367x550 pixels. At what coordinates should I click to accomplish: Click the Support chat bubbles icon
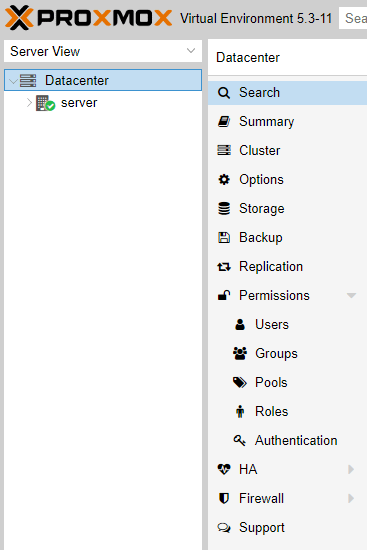point(224,527)
